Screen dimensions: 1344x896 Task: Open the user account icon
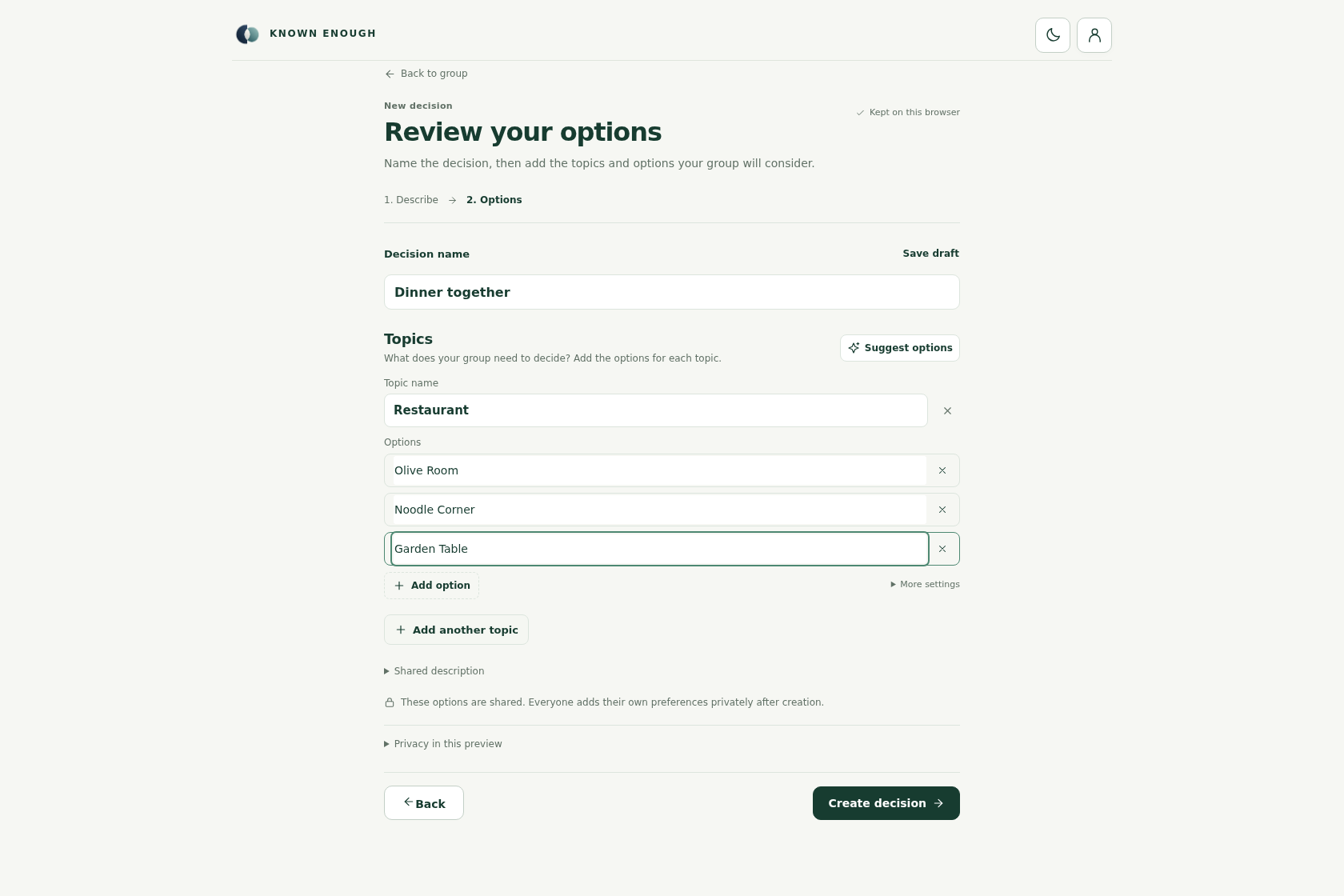(1094, 35)
